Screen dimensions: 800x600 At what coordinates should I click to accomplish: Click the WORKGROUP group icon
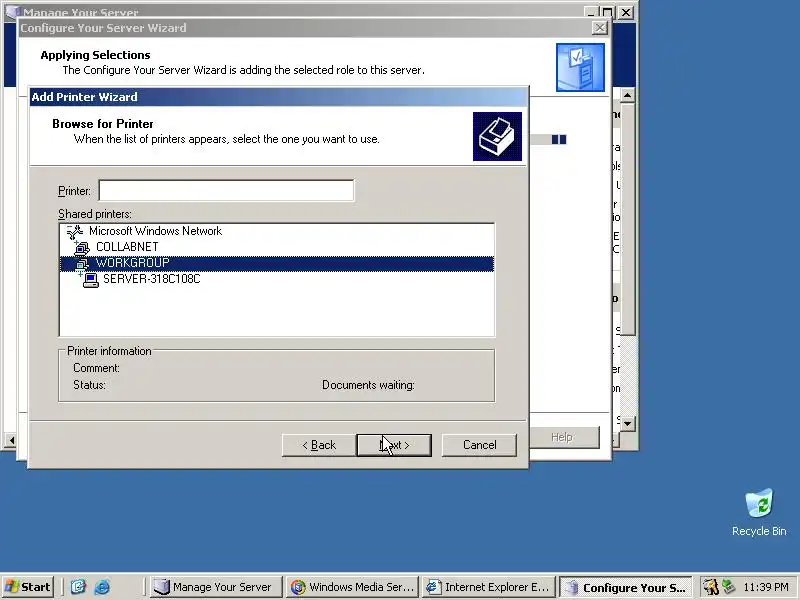pos(82,264)
